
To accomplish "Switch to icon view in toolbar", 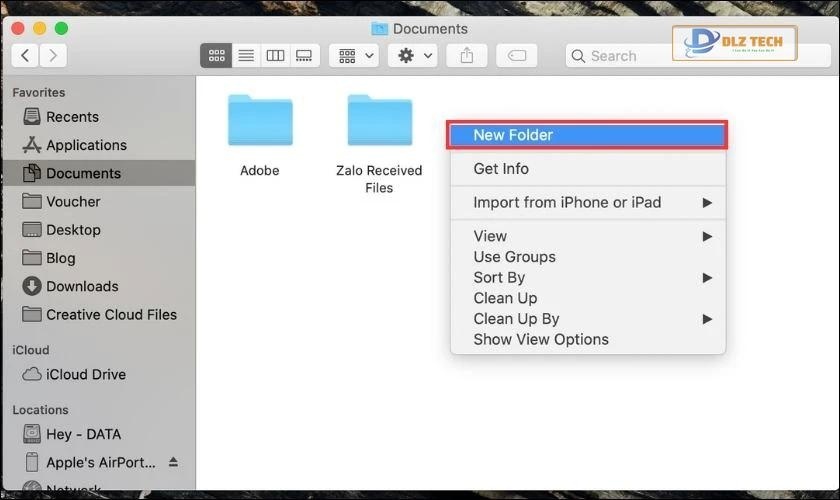I will [x=216, y=56].
